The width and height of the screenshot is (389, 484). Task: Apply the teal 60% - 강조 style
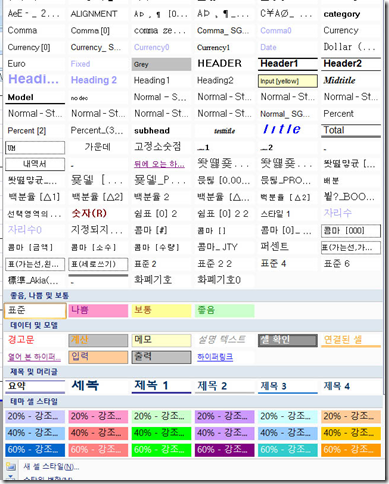coord(288,450)
